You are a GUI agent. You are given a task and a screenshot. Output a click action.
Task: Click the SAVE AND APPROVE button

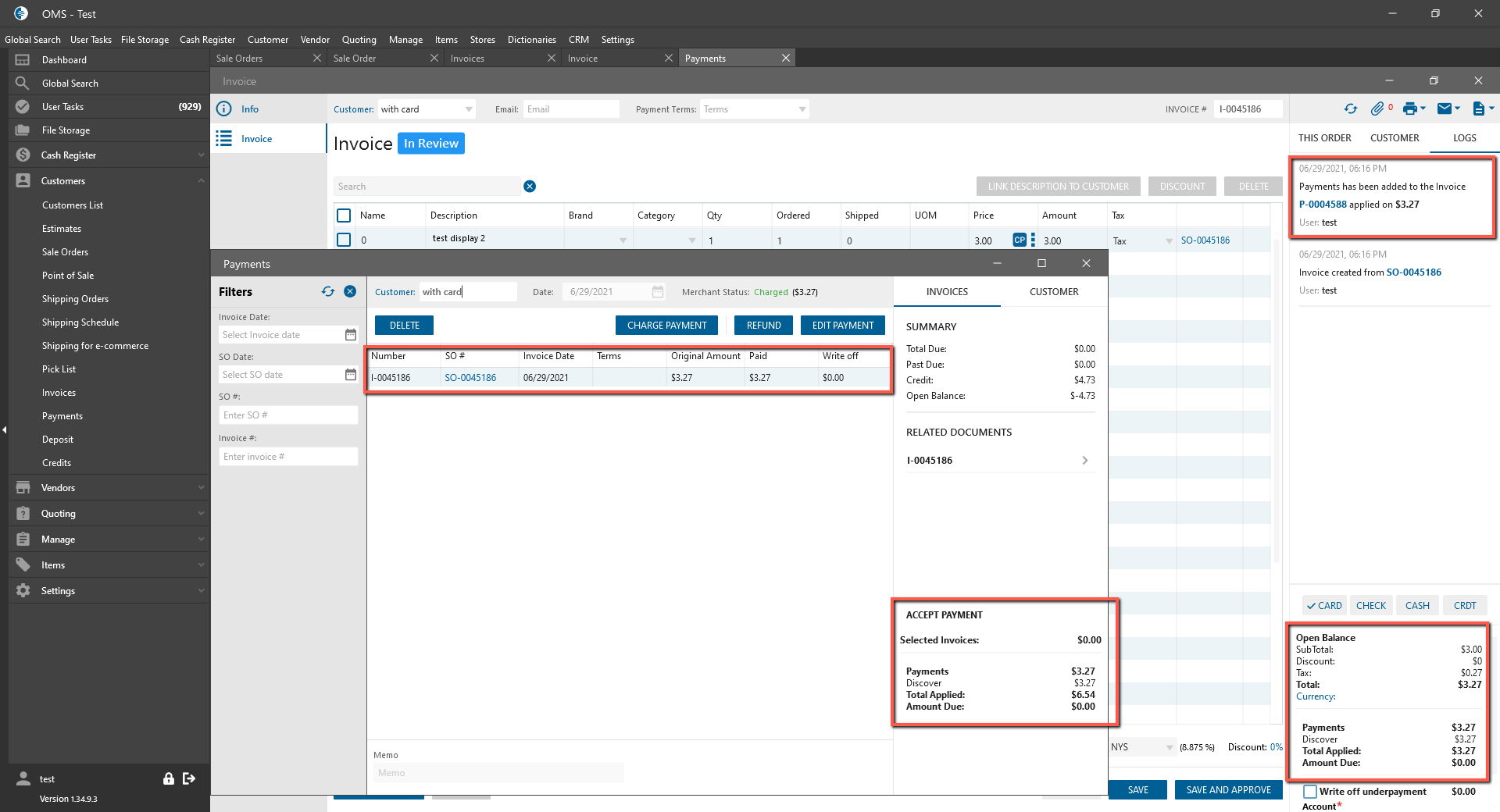tap(1229, 790)
